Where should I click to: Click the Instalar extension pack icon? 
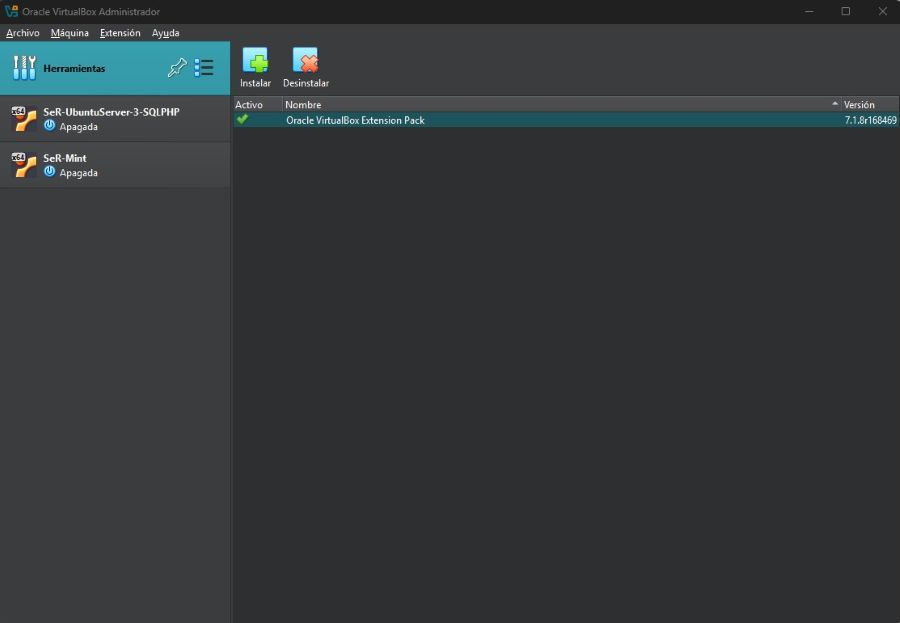[255, 60]
